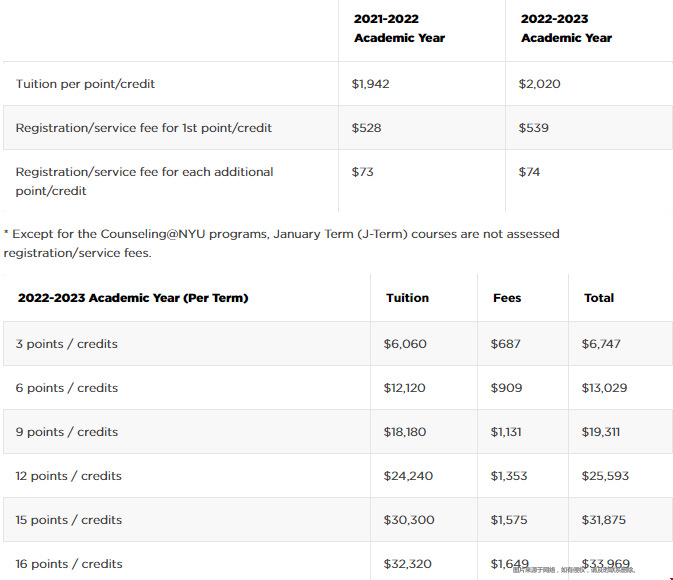
Task: Select the "12 points / credits" row label
Action: point(70,476)
